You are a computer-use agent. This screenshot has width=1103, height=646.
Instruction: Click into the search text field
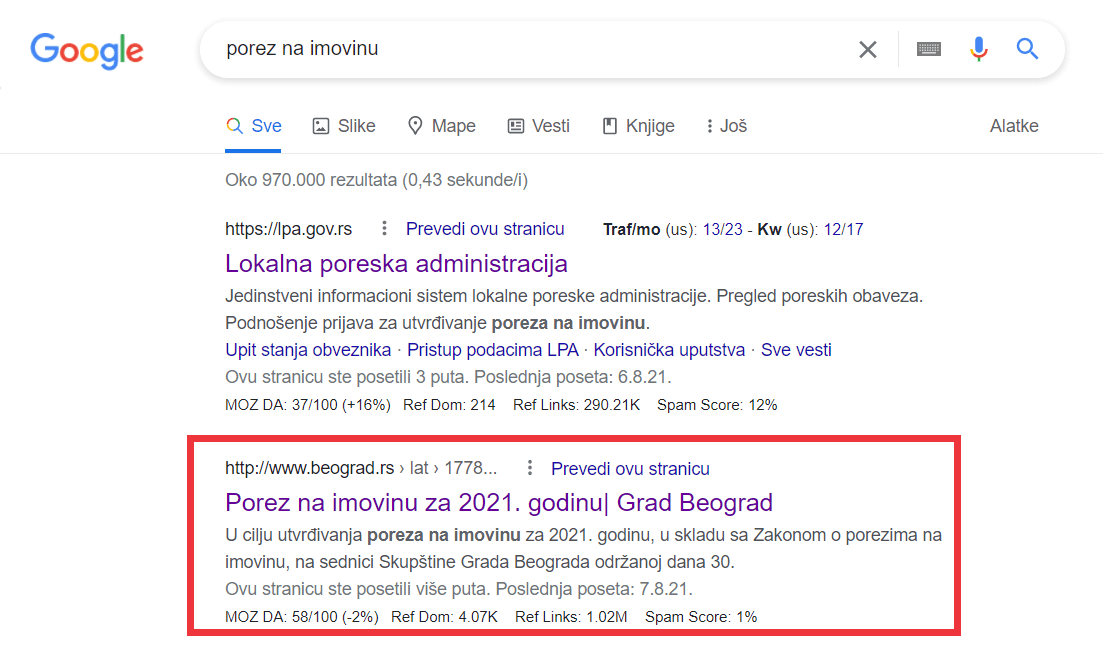[520, 48]
